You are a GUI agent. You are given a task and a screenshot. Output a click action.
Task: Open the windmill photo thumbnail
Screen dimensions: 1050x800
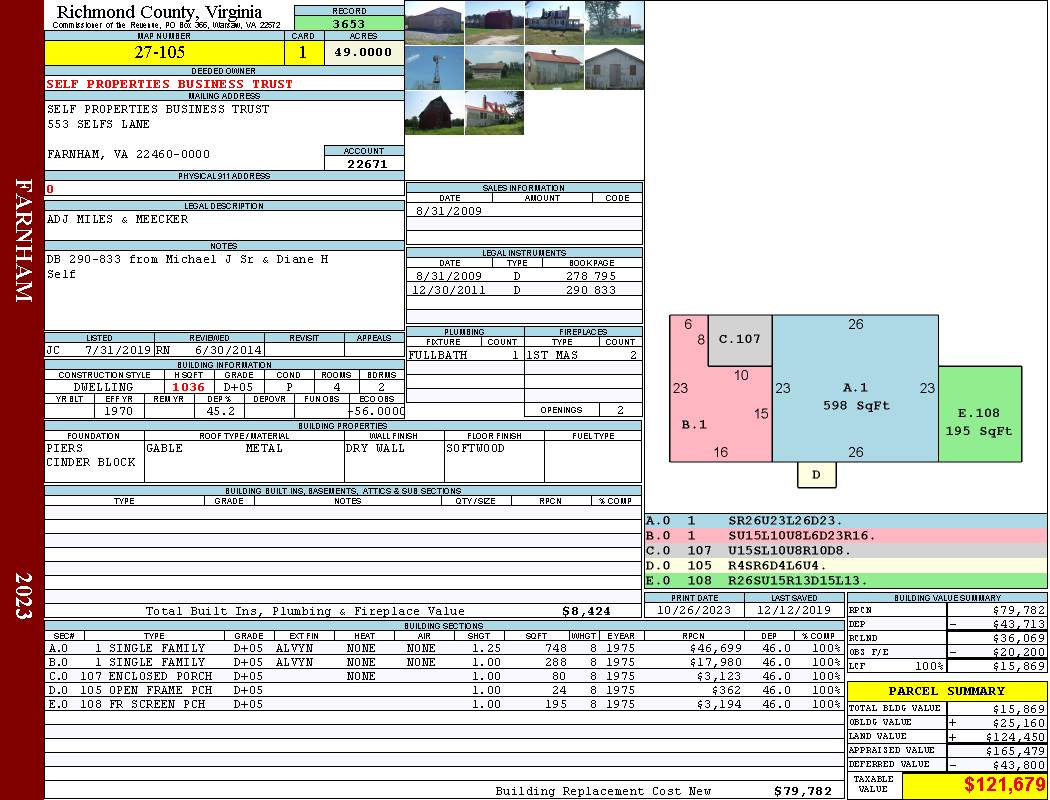coord(435,68)
